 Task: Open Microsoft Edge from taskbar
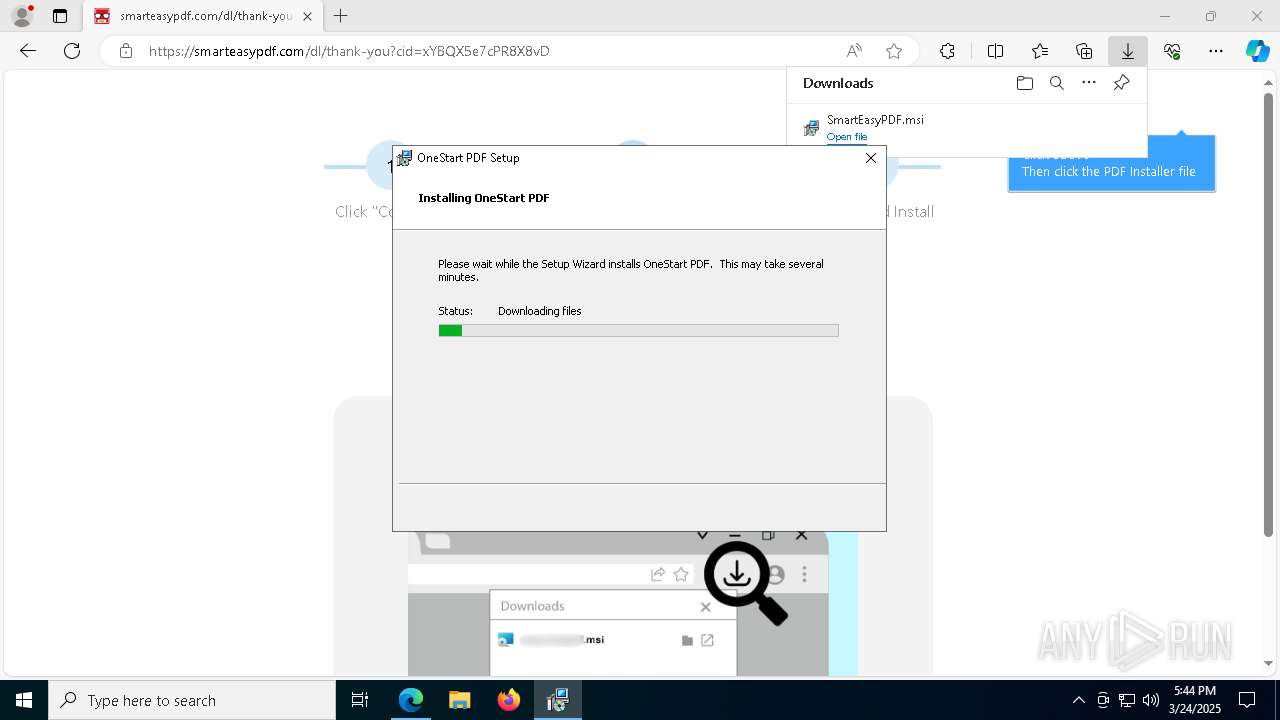[411, 700]
